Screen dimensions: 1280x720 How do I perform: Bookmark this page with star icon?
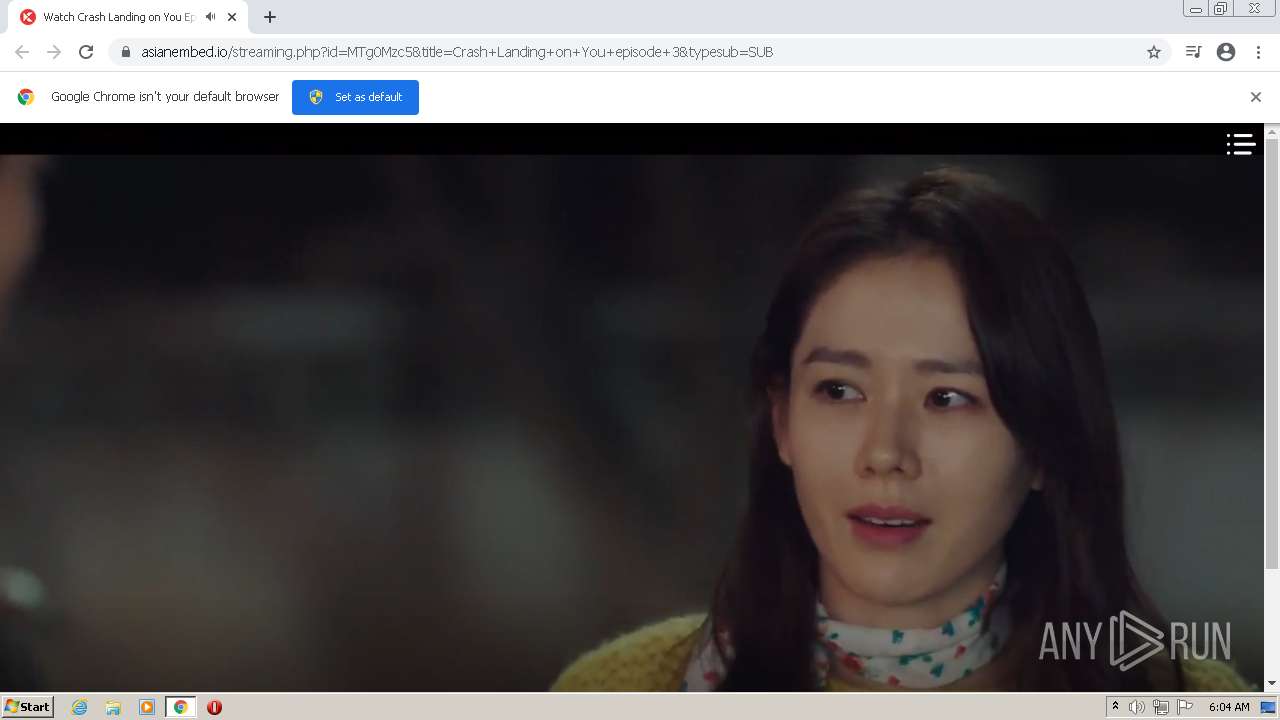pos(1154,52)
